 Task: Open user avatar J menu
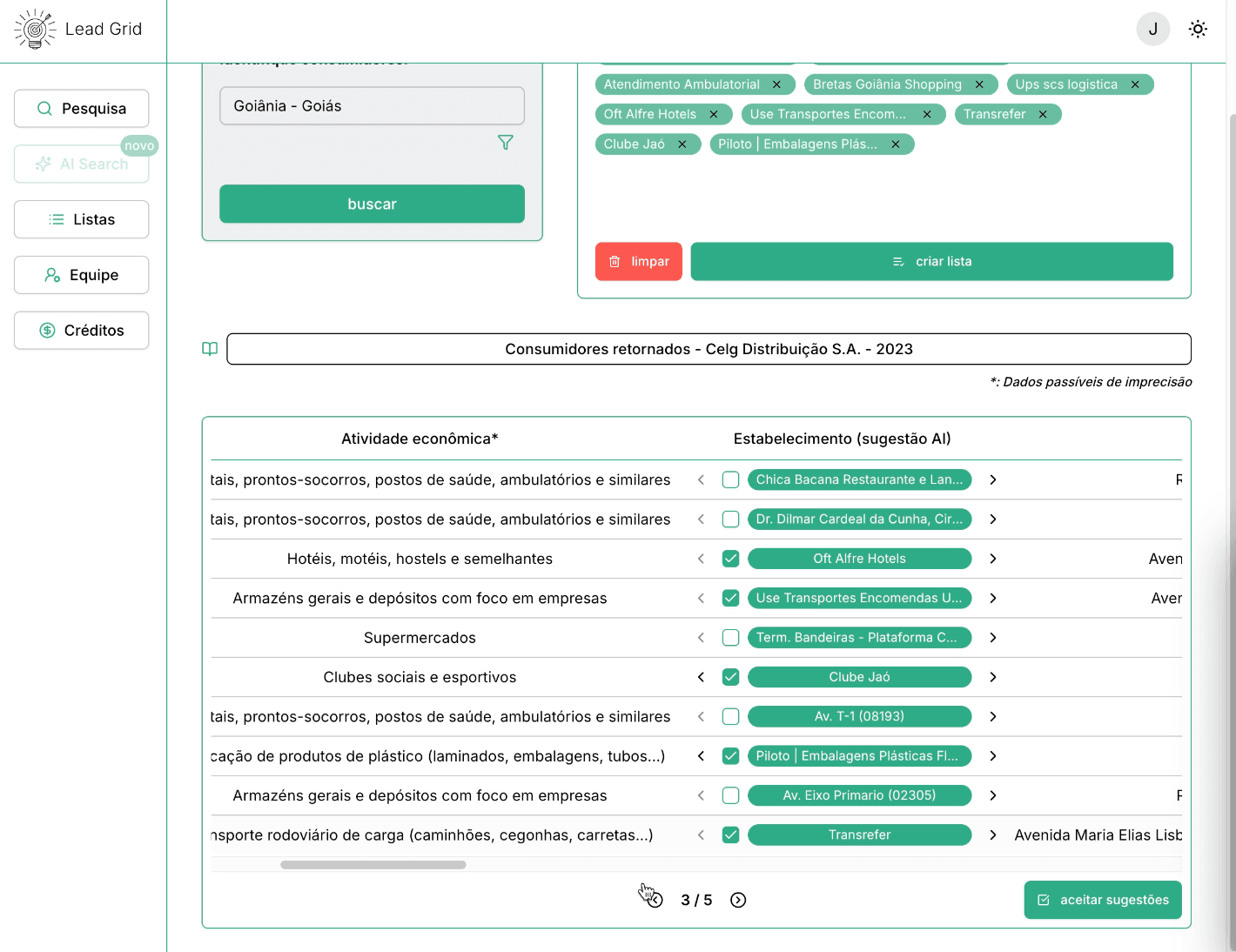(1152, 30)
